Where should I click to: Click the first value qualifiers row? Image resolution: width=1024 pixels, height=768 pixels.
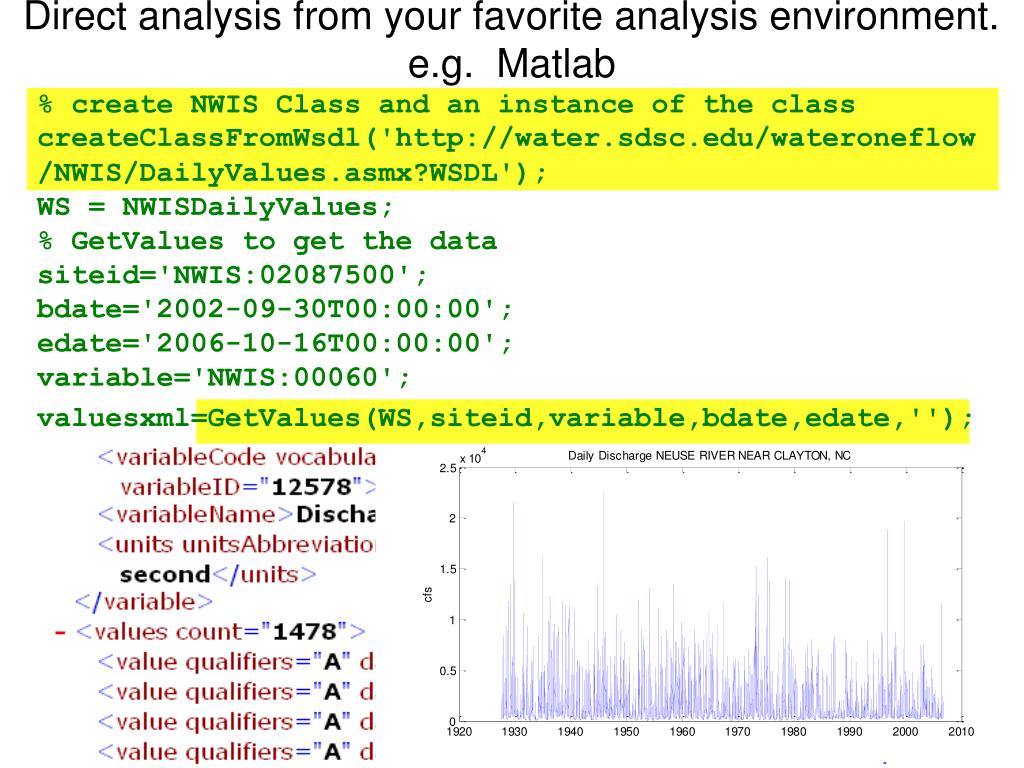(236, 662)
